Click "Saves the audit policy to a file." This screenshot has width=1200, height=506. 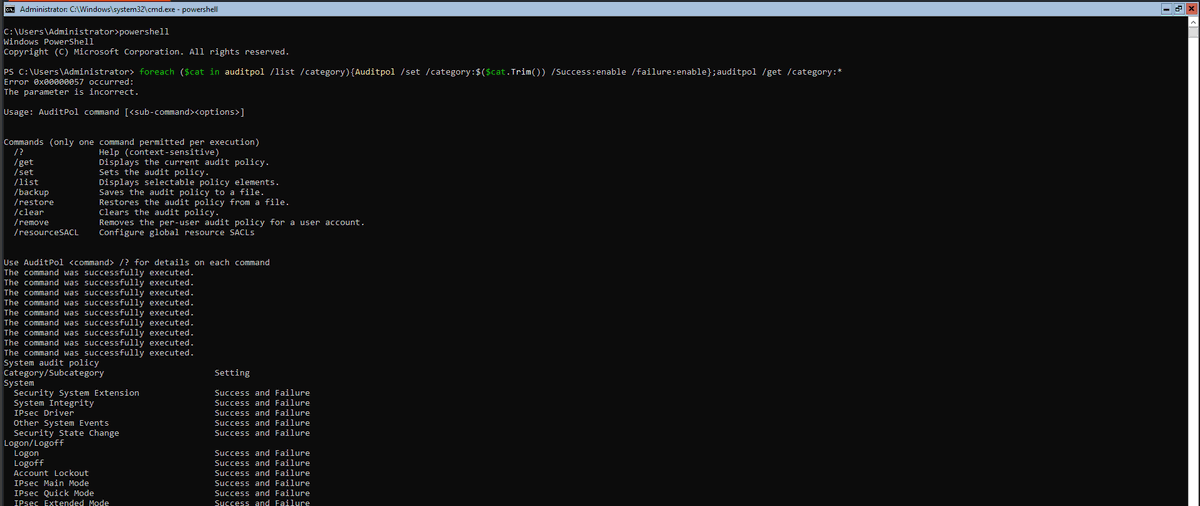pos(181,192)
